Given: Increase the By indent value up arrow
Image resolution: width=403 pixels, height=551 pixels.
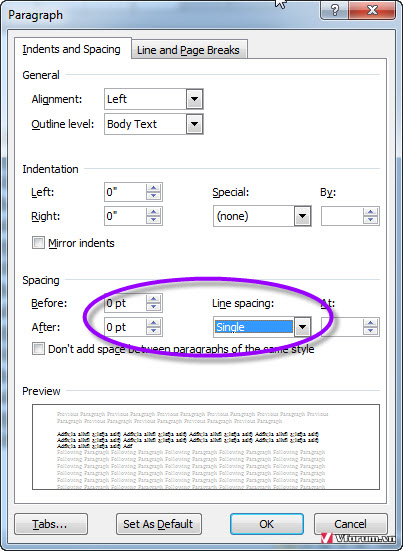Looking at the screenshot, I should point(371,212).
